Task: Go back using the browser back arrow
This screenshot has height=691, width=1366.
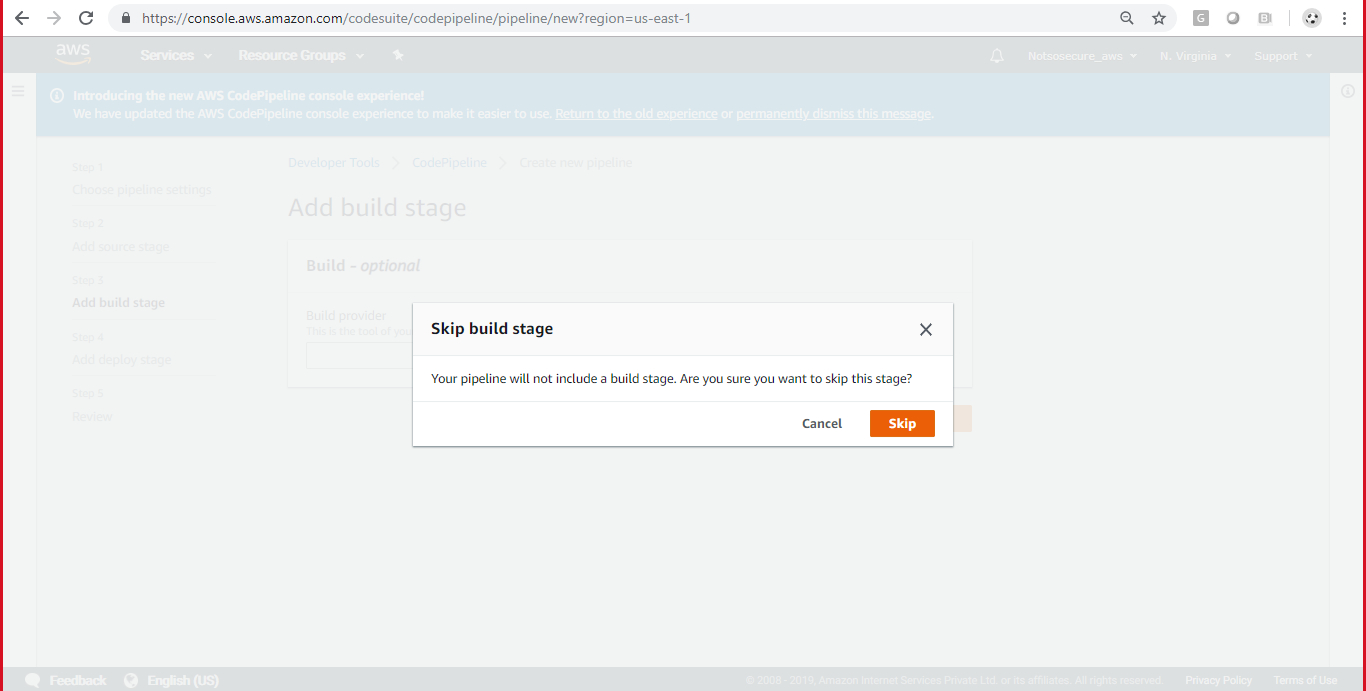Action: point(22,18)
